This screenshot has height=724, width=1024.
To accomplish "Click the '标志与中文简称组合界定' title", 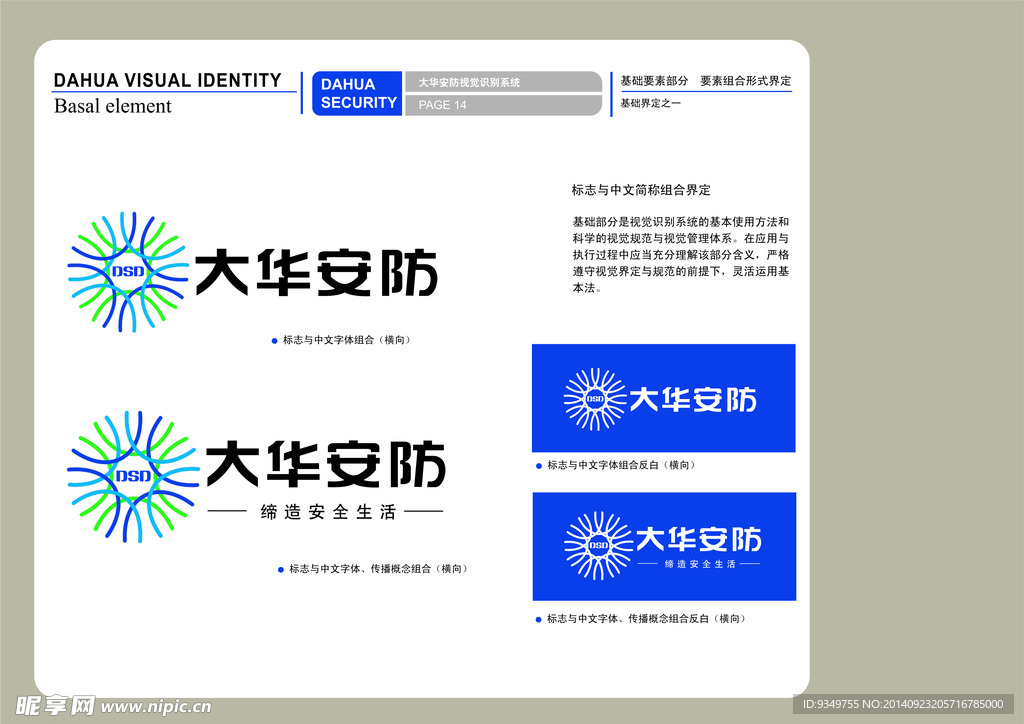I will coord(641,190).
